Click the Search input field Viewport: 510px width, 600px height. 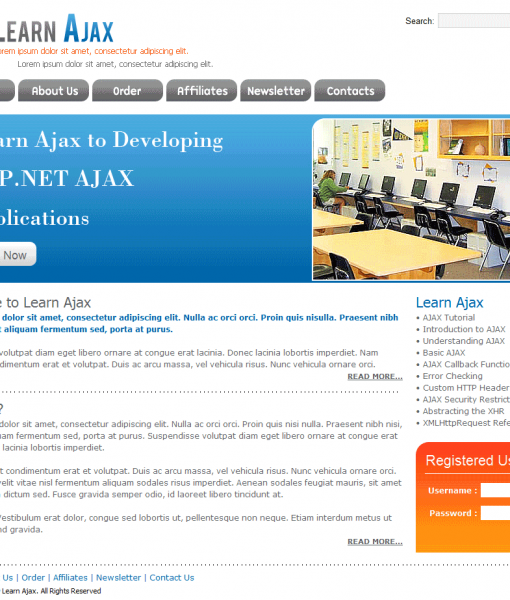pyautogui.click(x=474, y=21)
